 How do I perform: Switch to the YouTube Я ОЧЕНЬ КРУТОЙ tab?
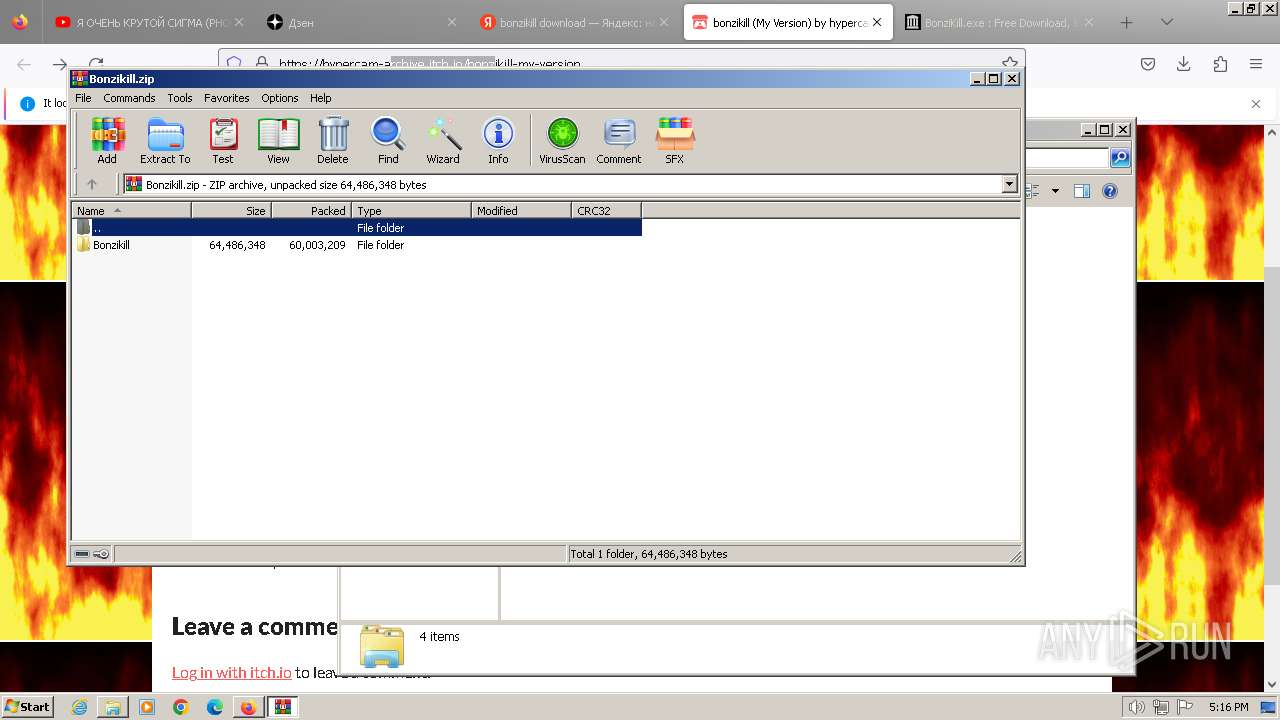click(149, 22)
